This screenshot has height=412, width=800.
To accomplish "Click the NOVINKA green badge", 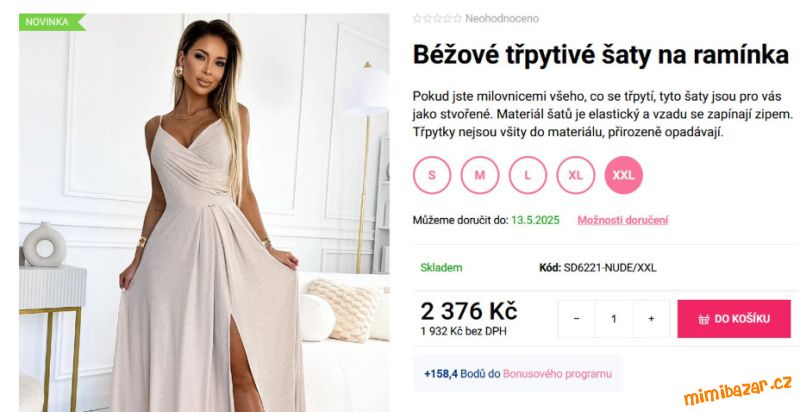I will pos(52,22).
